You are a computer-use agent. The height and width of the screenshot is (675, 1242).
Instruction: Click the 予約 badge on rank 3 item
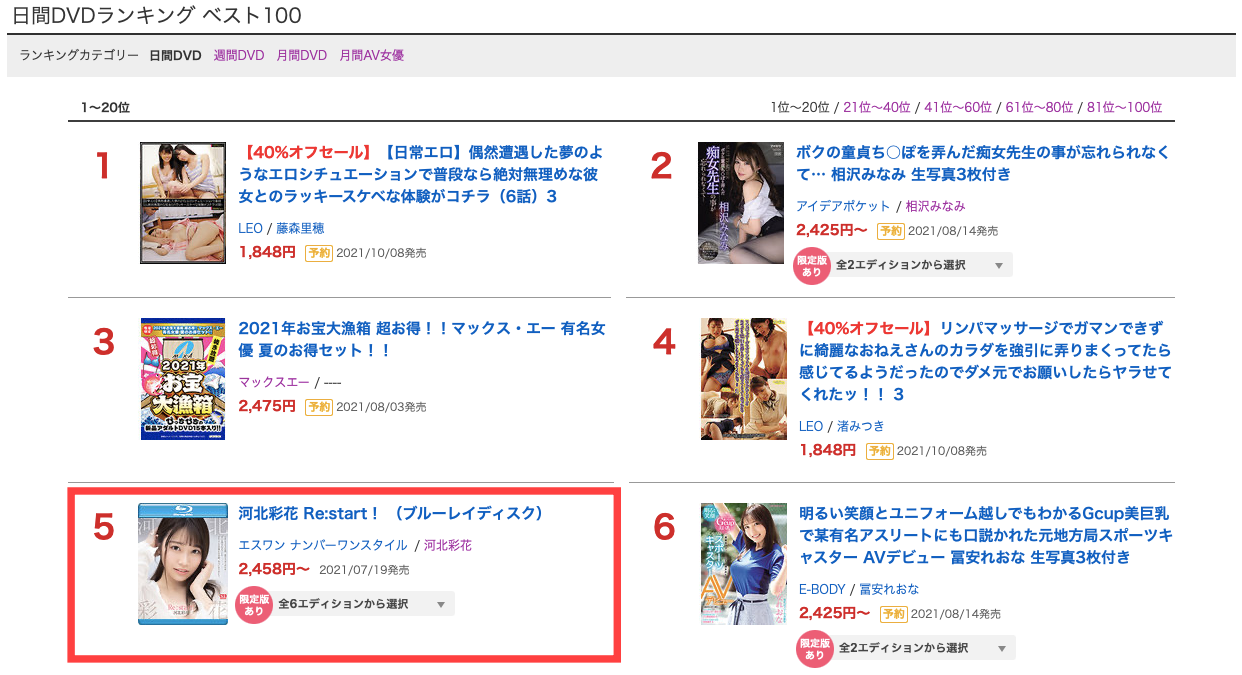318,407
